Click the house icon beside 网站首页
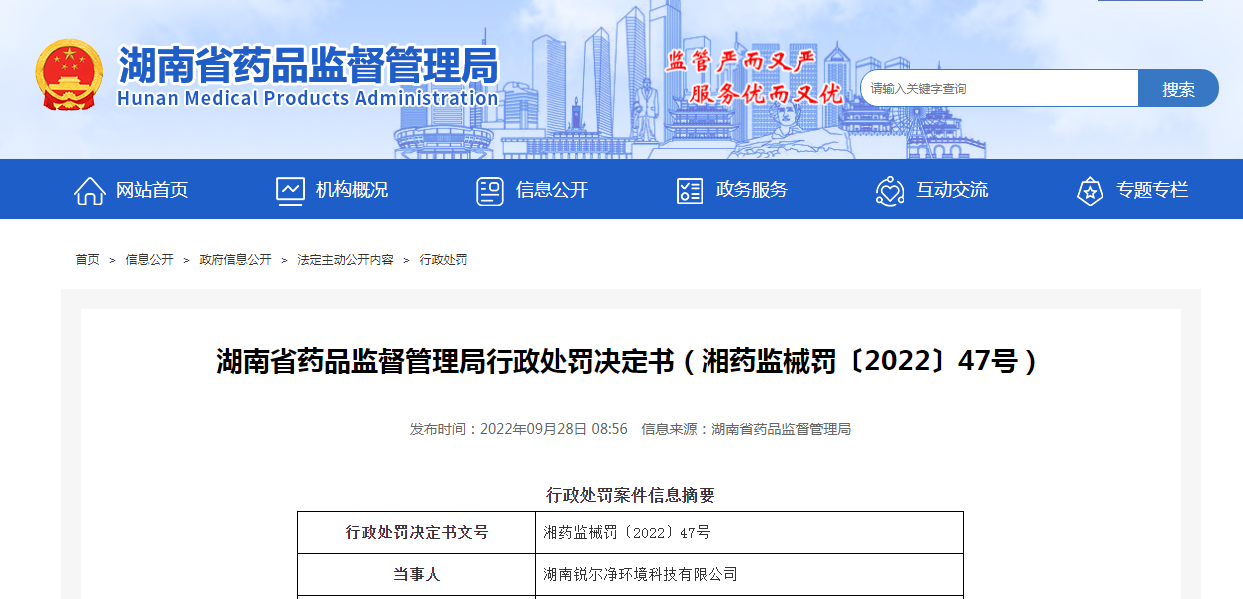The width and height of the screenshot is (1243, 599). 90,190
